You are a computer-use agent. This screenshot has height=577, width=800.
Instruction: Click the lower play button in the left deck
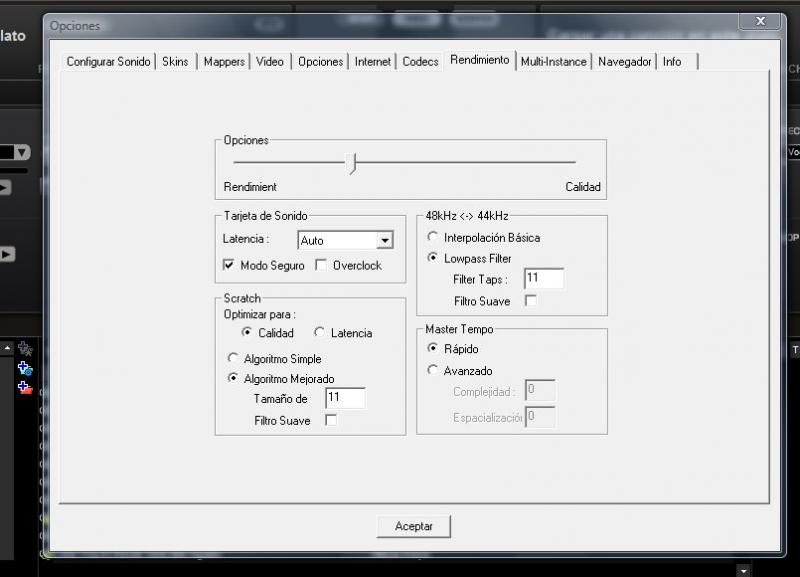(x=7, y=254)
